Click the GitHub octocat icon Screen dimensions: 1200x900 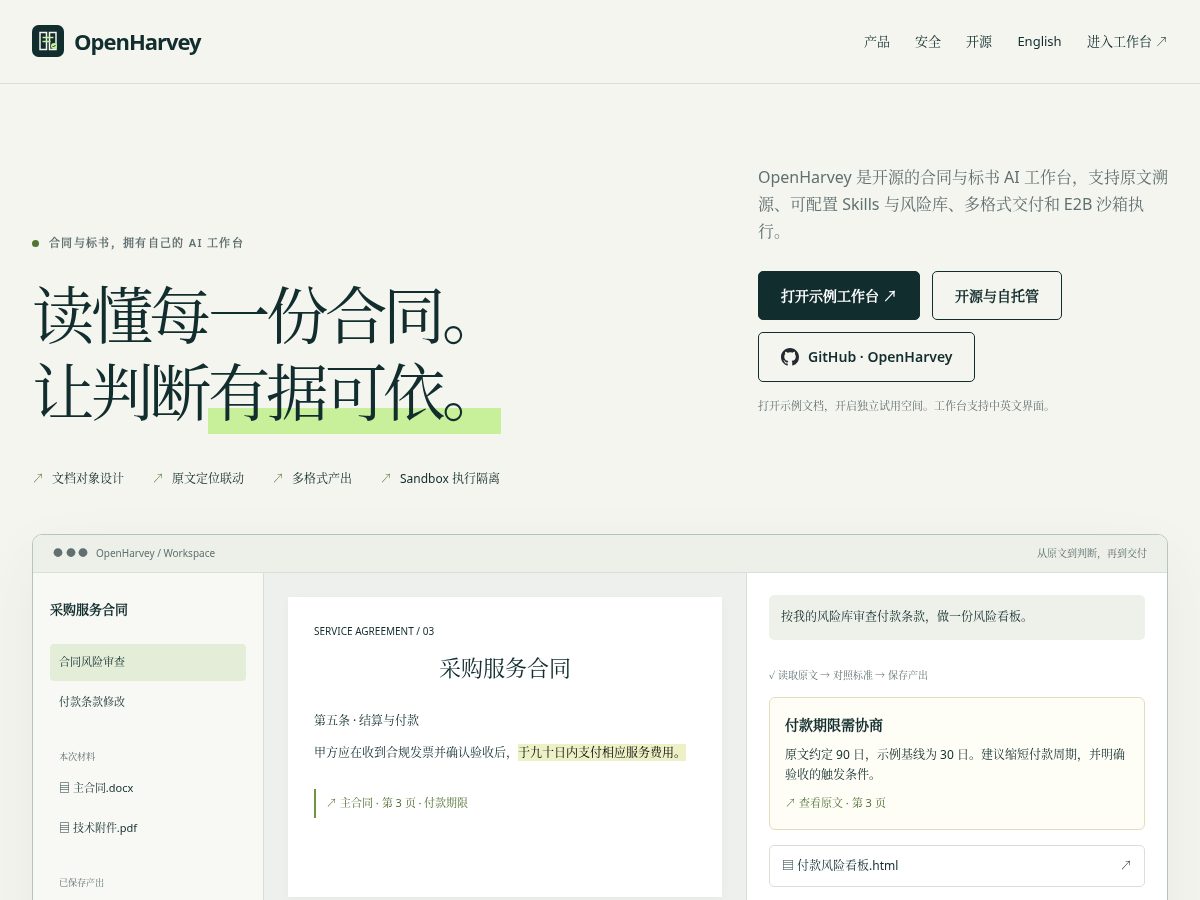pyautogui.click(x=790, y=357)
